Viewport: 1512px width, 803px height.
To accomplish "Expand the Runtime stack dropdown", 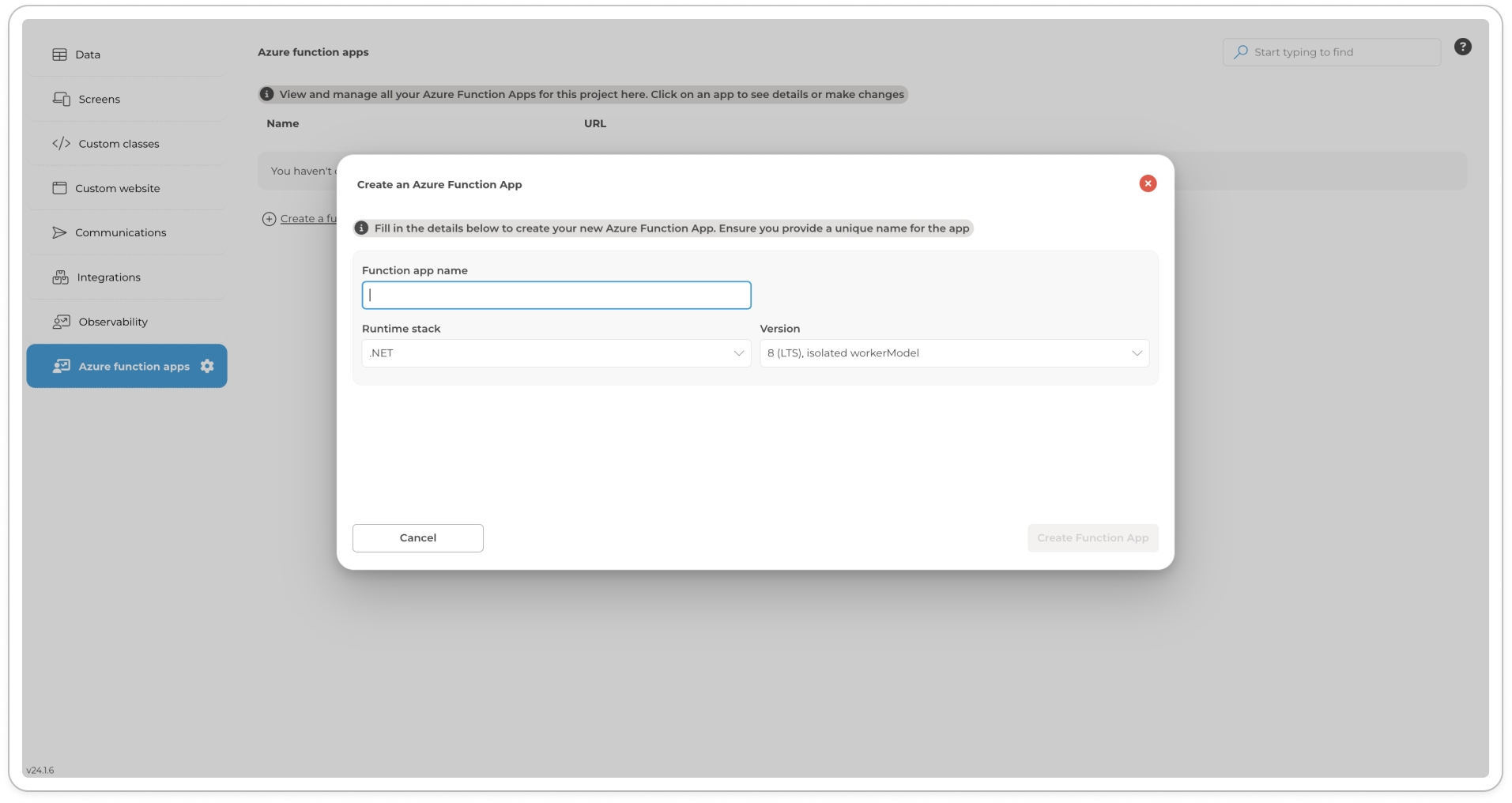I will [556, 353].
